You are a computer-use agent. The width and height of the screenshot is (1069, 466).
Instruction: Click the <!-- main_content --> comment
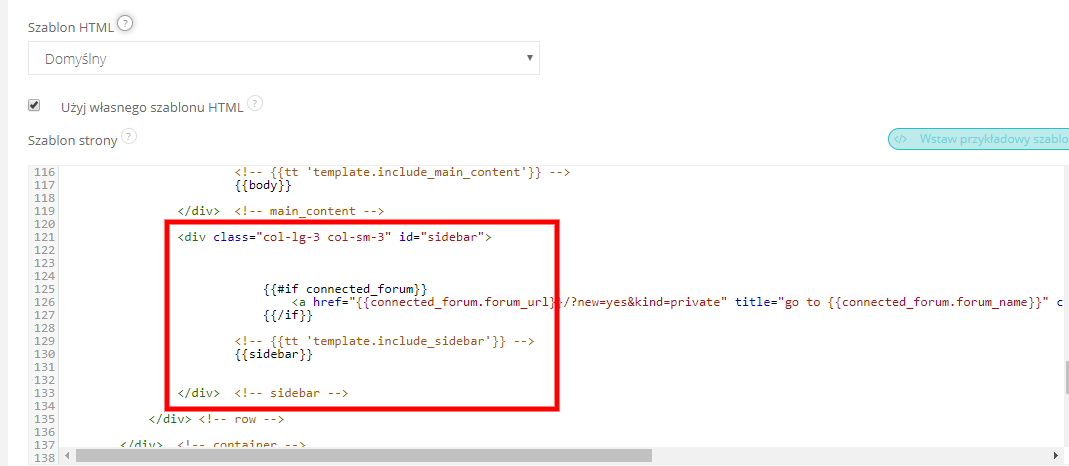pos(310,211)
